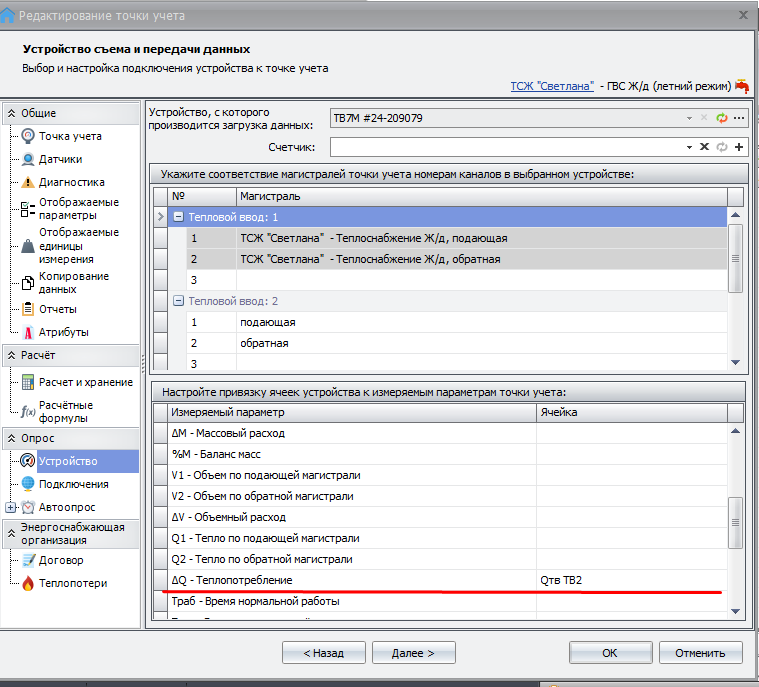Click the OK button
759x687 pixels.
(609, 653)
